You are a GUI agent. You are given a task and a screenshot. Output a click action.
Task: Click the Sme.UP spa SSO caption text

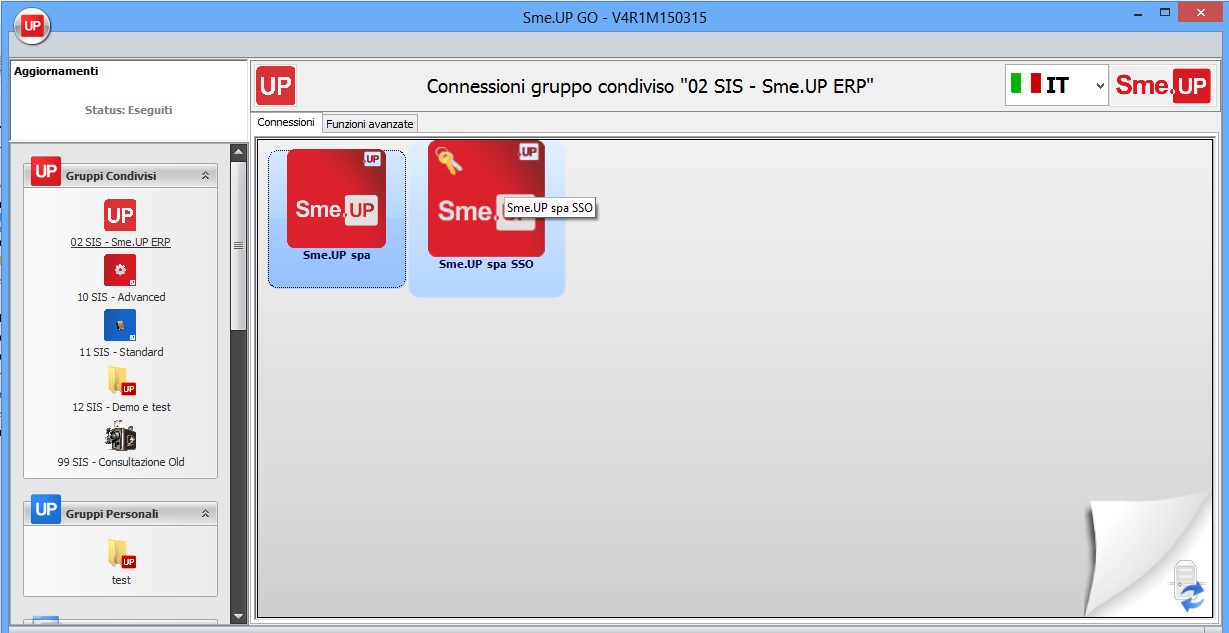point(486,265)
